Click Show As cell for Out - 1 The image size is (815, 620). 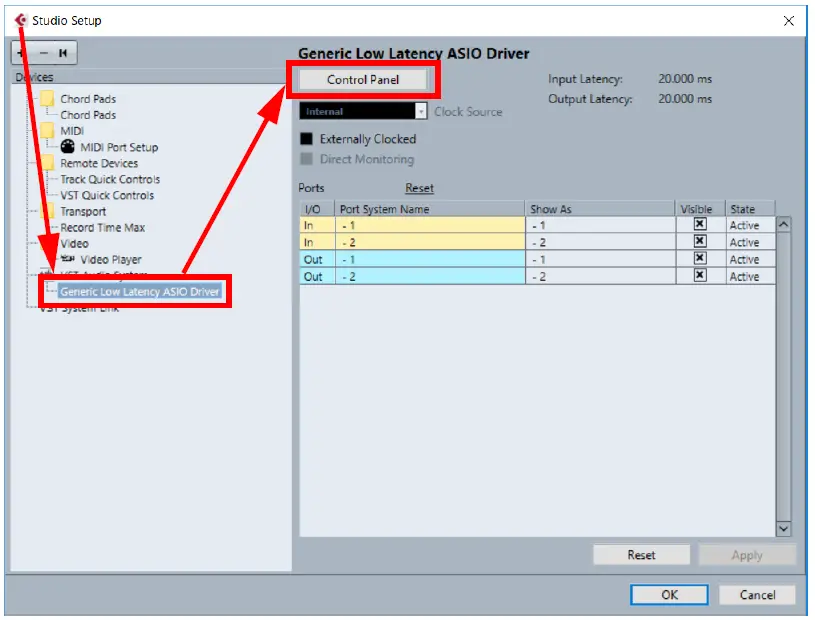click(600, 259)
